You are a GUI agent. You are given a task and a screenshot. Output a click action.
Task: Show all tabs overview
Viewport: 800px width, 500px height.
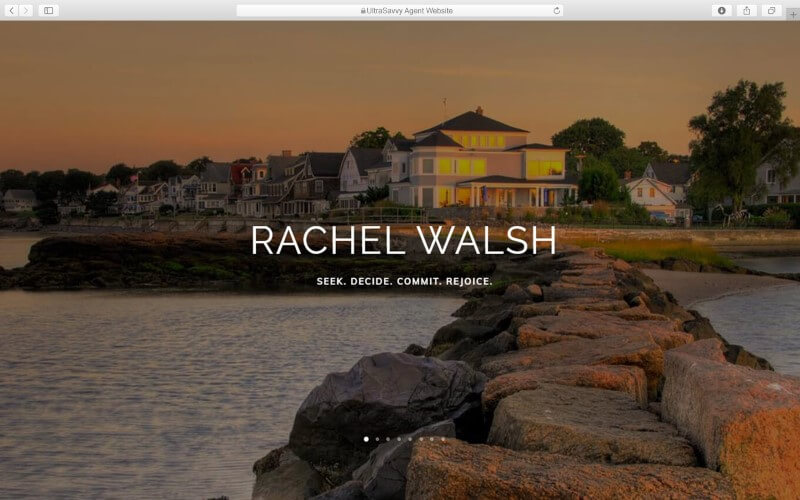pos(772,10)
